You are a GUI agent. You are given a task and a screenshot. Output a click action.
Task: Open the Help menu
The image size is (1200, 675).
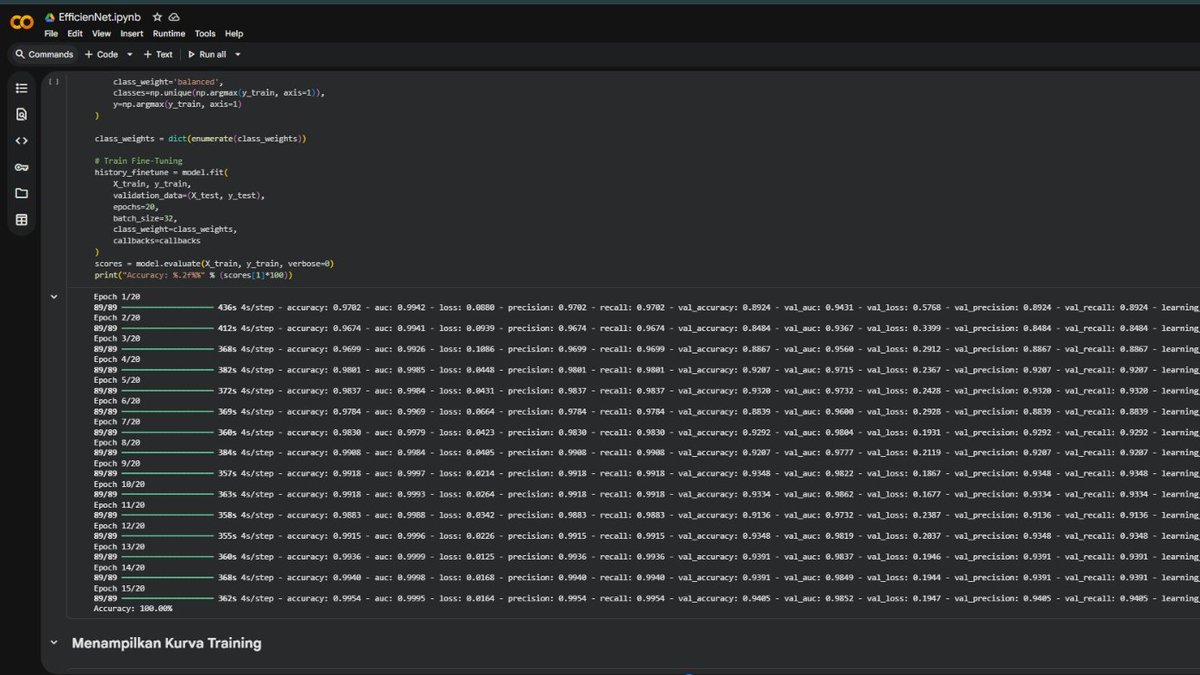click(x=234, y=34)
